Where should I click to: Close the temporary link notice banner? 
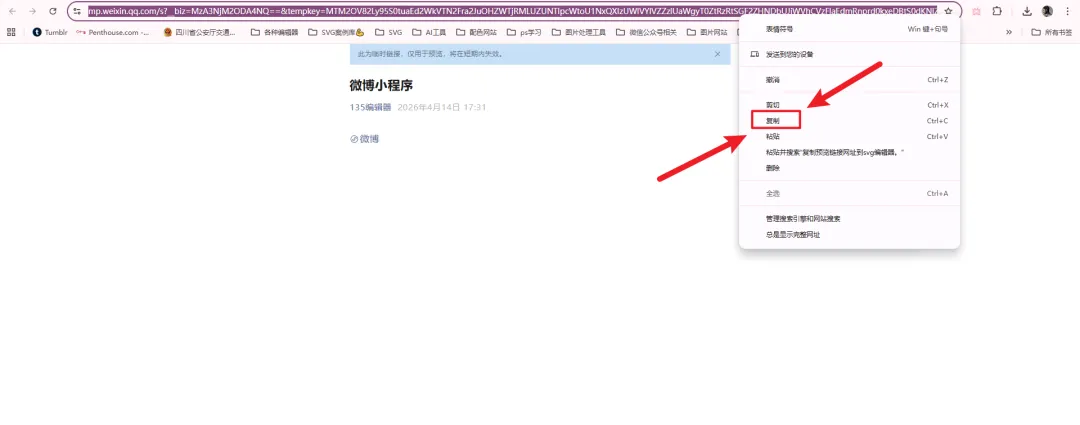coord(717,54)
